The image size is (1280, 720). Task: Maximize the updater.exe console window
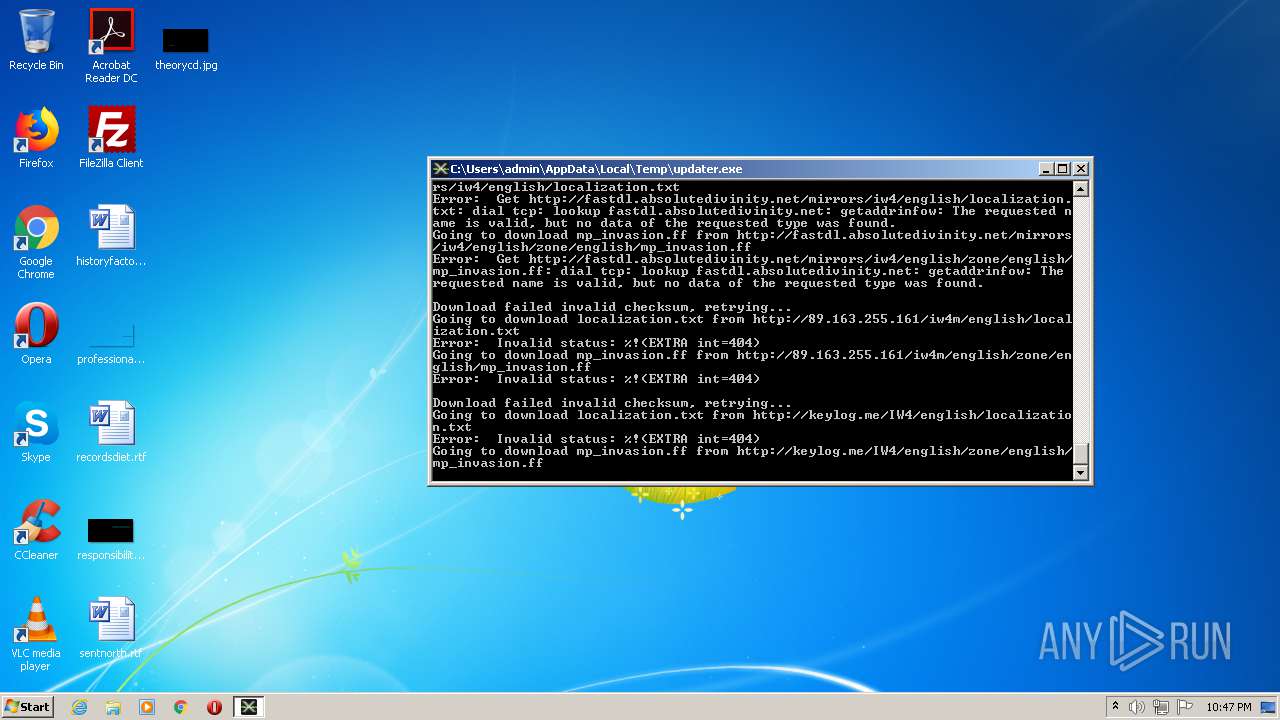coord(1063,169)
